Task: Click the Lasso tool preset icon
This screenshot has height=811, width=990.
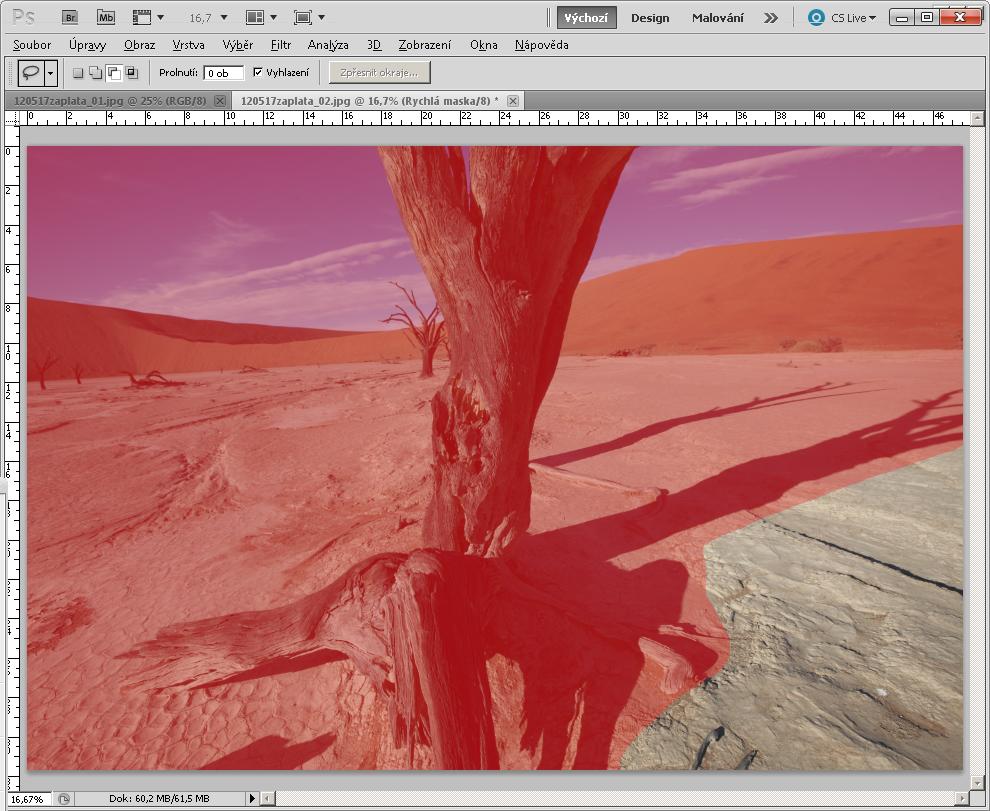Action: [31, 72]
